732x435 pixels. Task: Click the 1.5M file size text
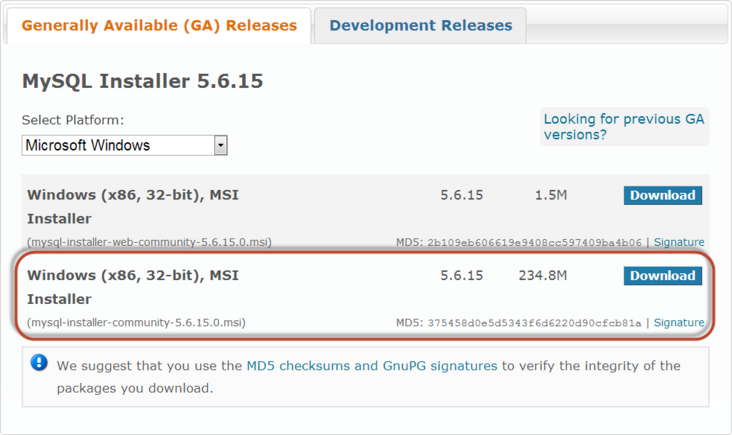pyautogui.click(x=551, y=195)
